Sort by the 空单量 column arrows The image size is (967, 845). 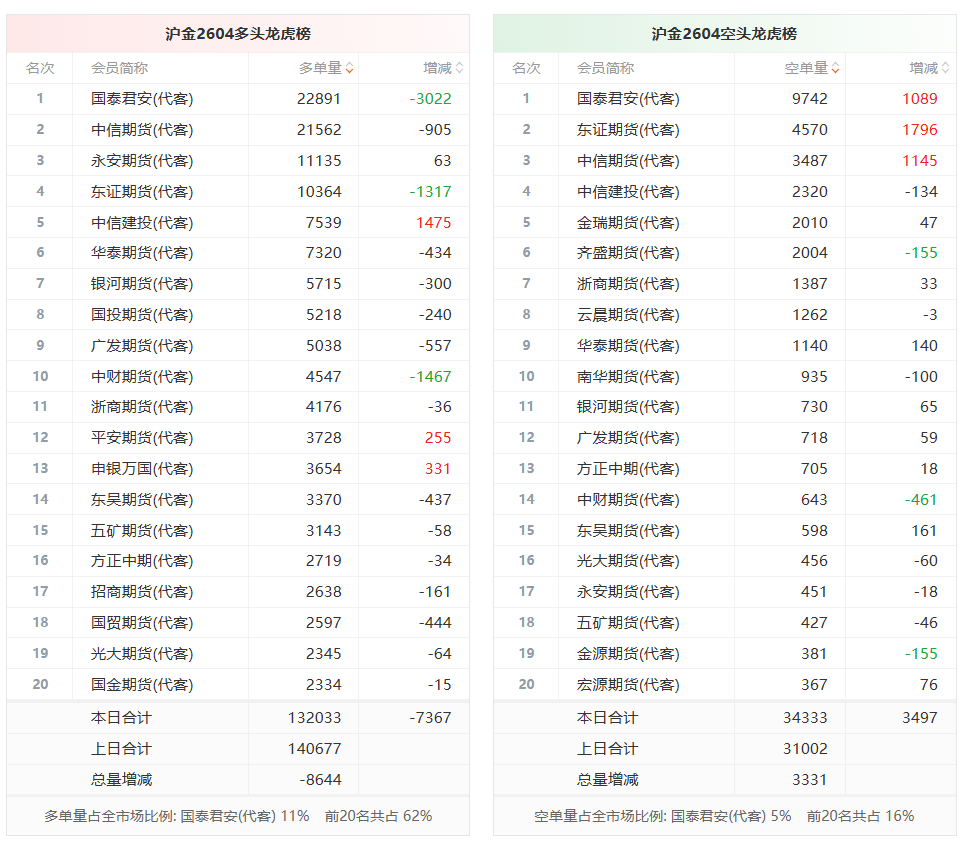[x=836, y=68]
